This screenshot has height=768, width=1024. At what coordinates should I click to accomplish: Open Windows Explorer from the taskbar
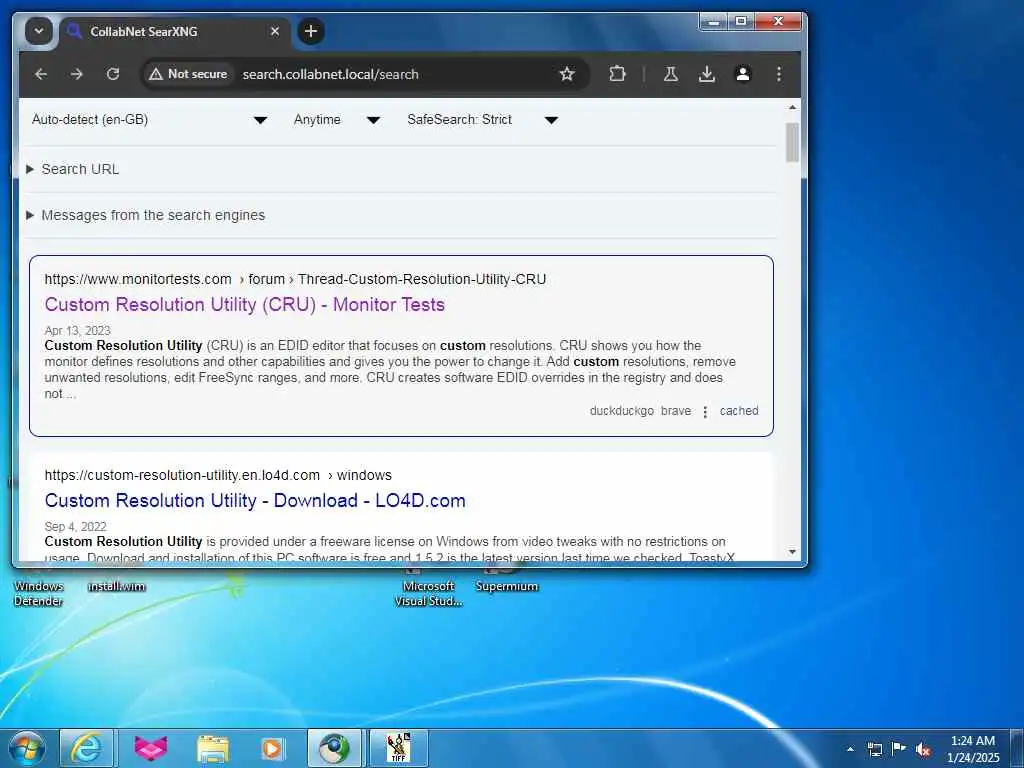click(213, 748)
